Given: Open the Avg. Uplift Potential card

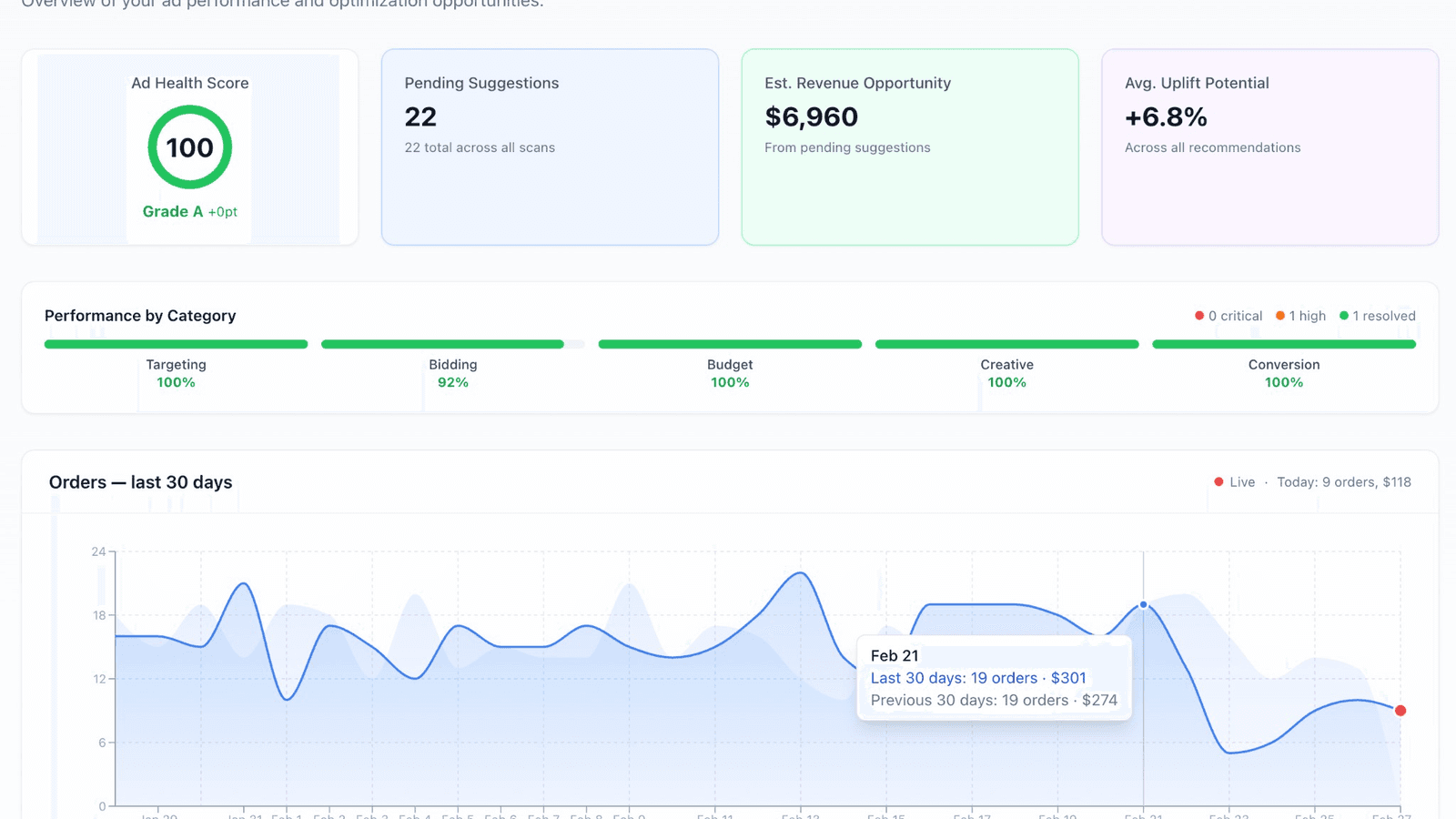Looking at the screenshot, I should pos(1269,147).
